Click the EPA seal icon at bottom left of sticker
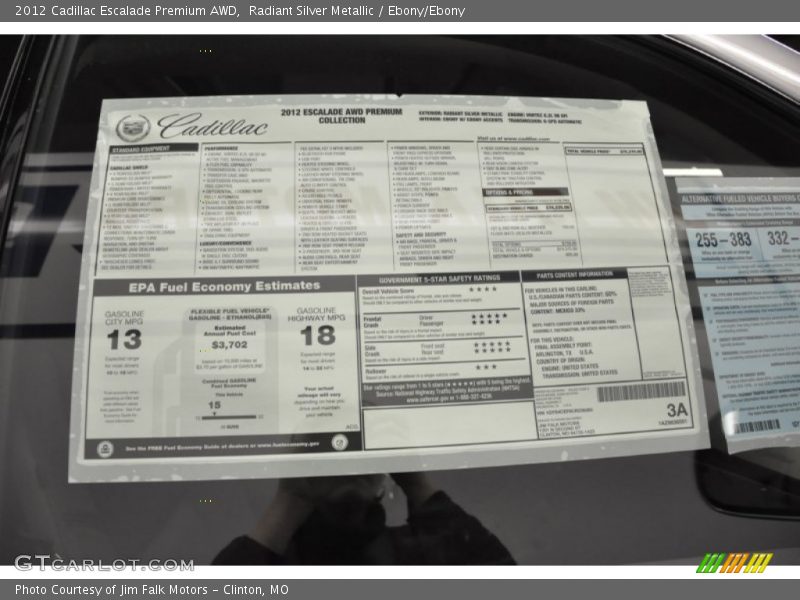This screenshot has height=600, width=800. click(105, 449)
